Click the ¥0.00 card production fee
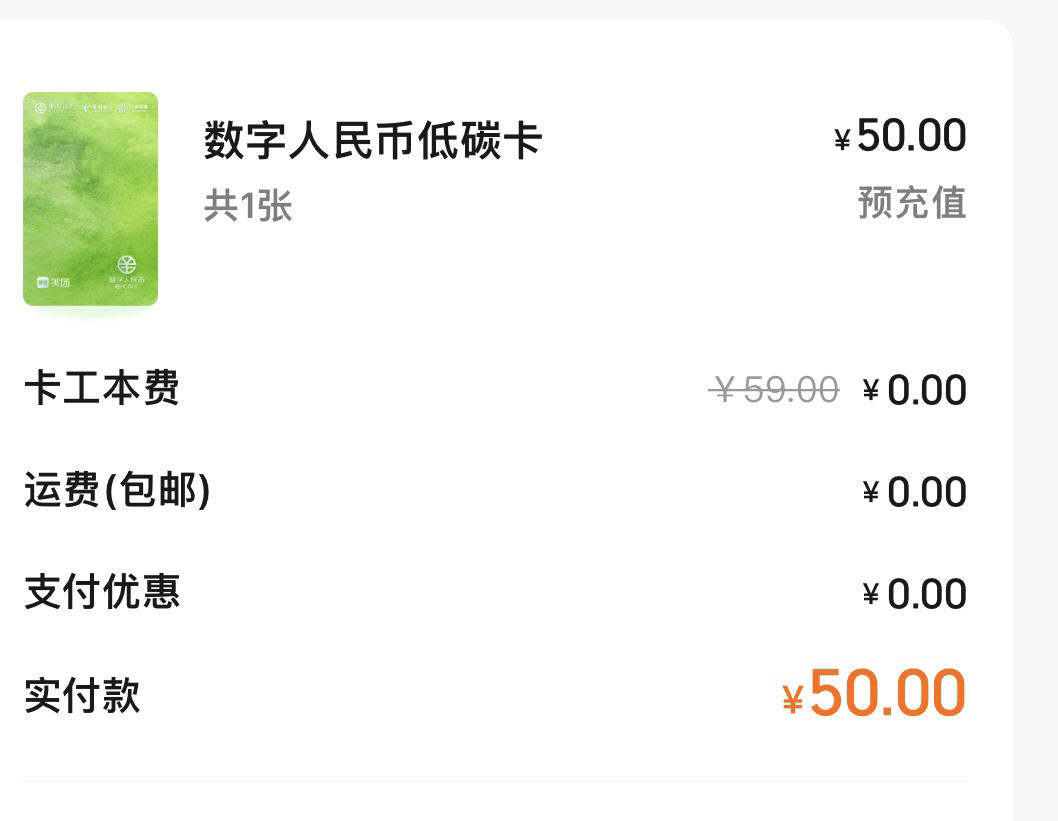 [915, 390]
